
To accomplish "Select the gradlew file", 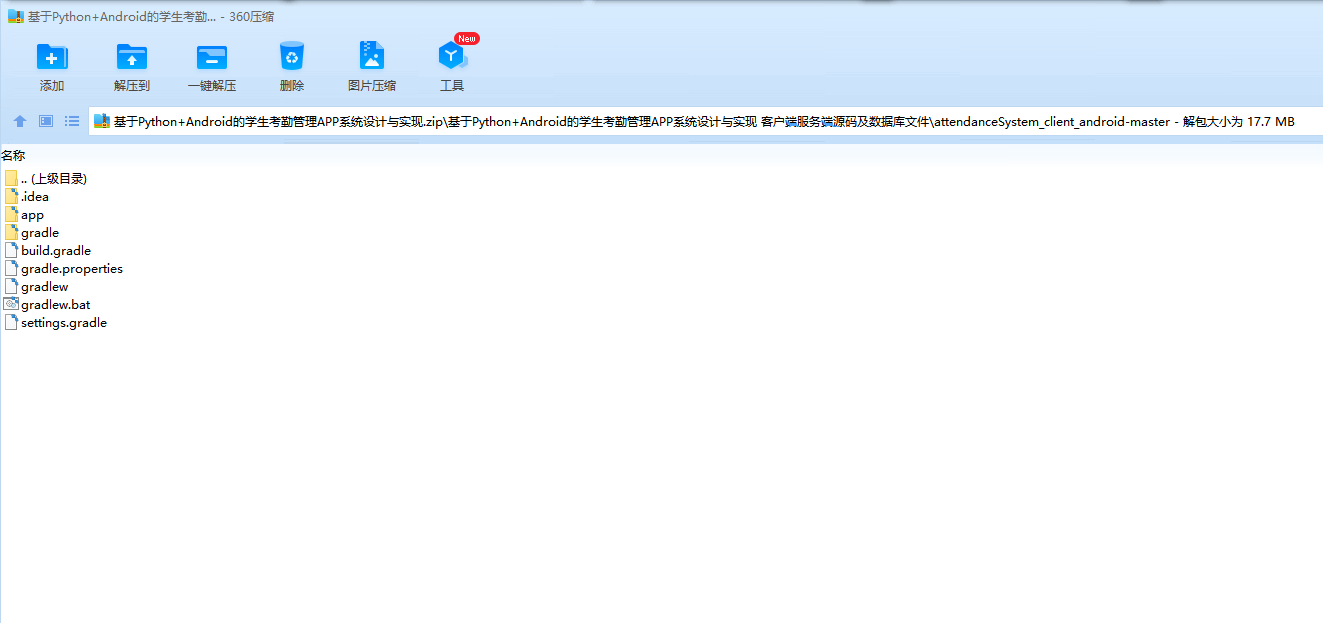I will pyautogui.click(x=37, y=286).
